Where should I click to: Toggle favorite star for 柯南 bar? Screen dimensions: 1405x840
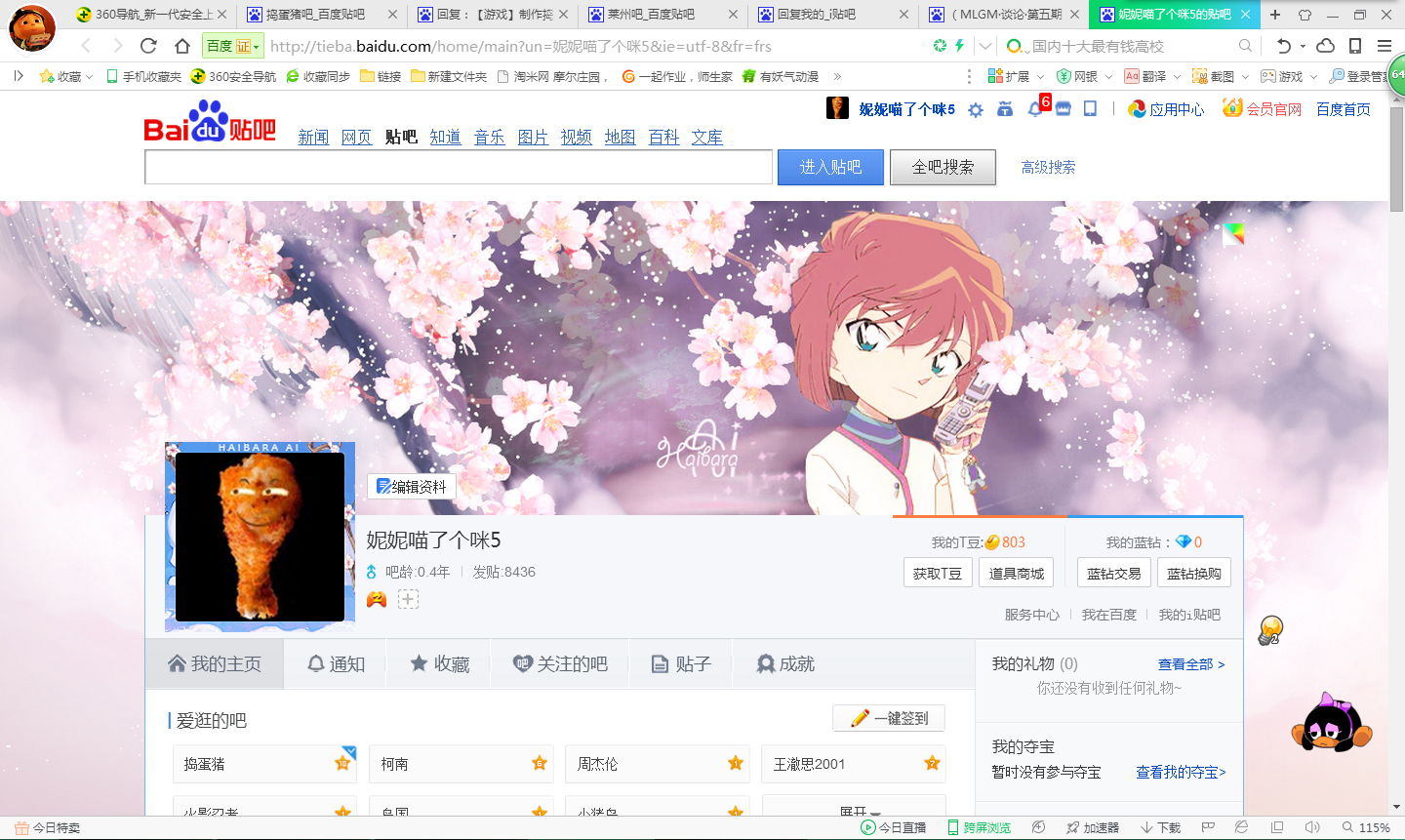click(x=540, y=763)
